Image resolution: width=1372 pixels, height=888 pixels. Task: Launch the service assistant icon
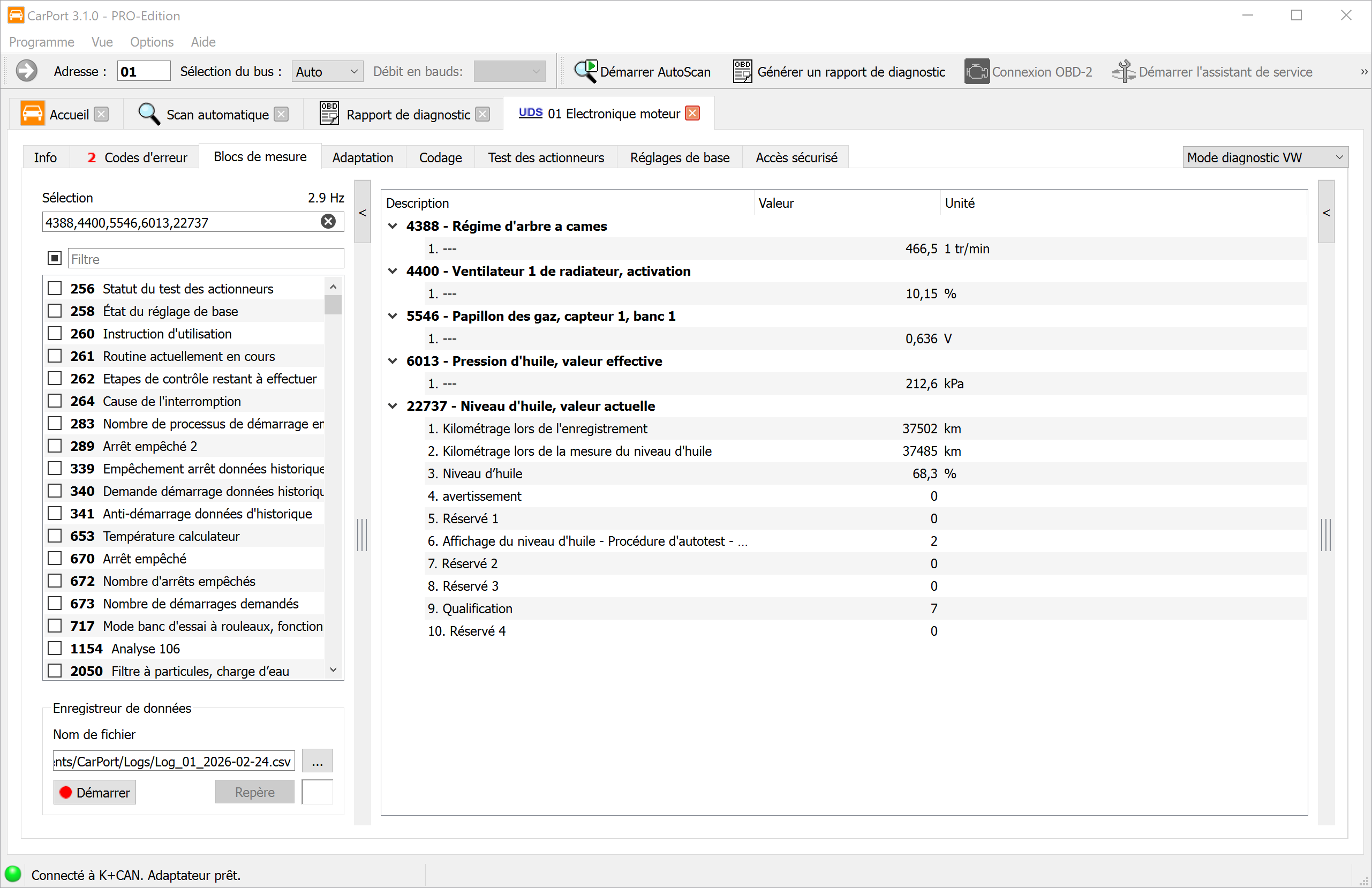(1123, 72)
